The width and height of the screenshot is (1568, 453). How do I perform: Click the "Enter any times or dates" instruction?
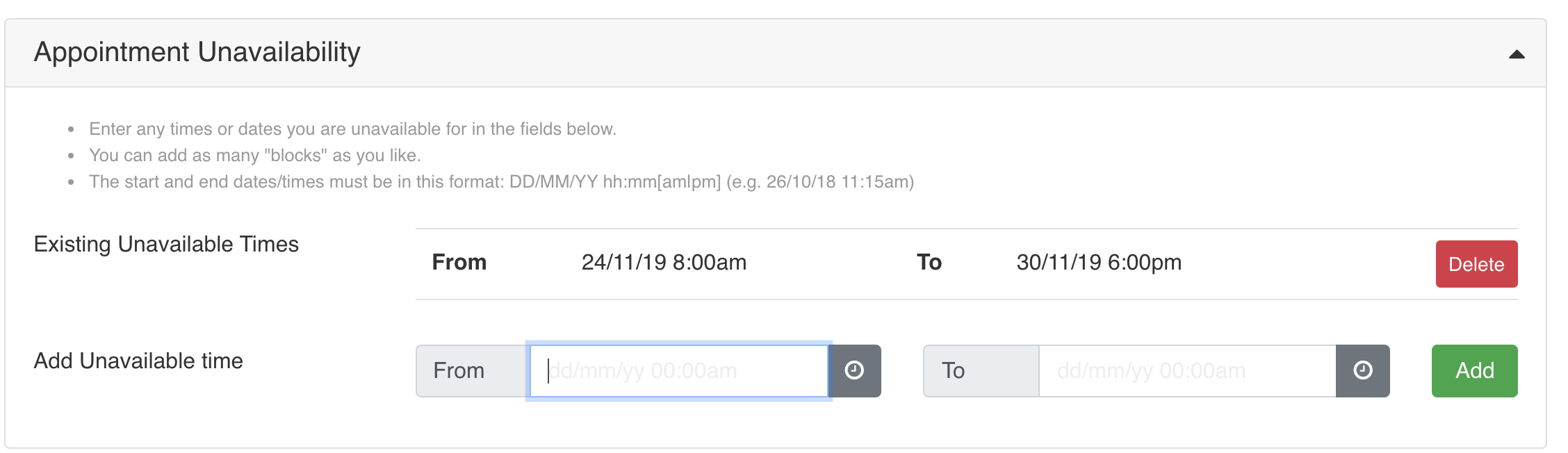pos(352,129)
